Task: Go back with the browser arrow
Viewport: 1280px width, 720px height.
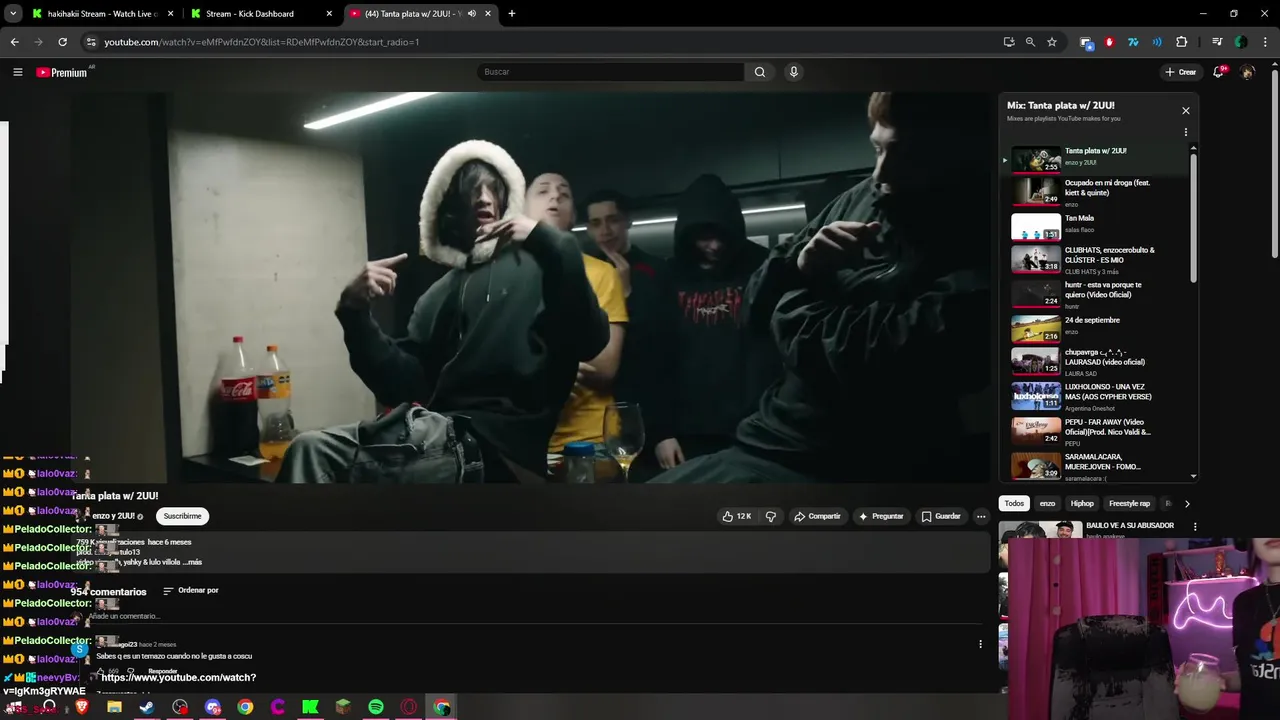Action: [14, 42]
